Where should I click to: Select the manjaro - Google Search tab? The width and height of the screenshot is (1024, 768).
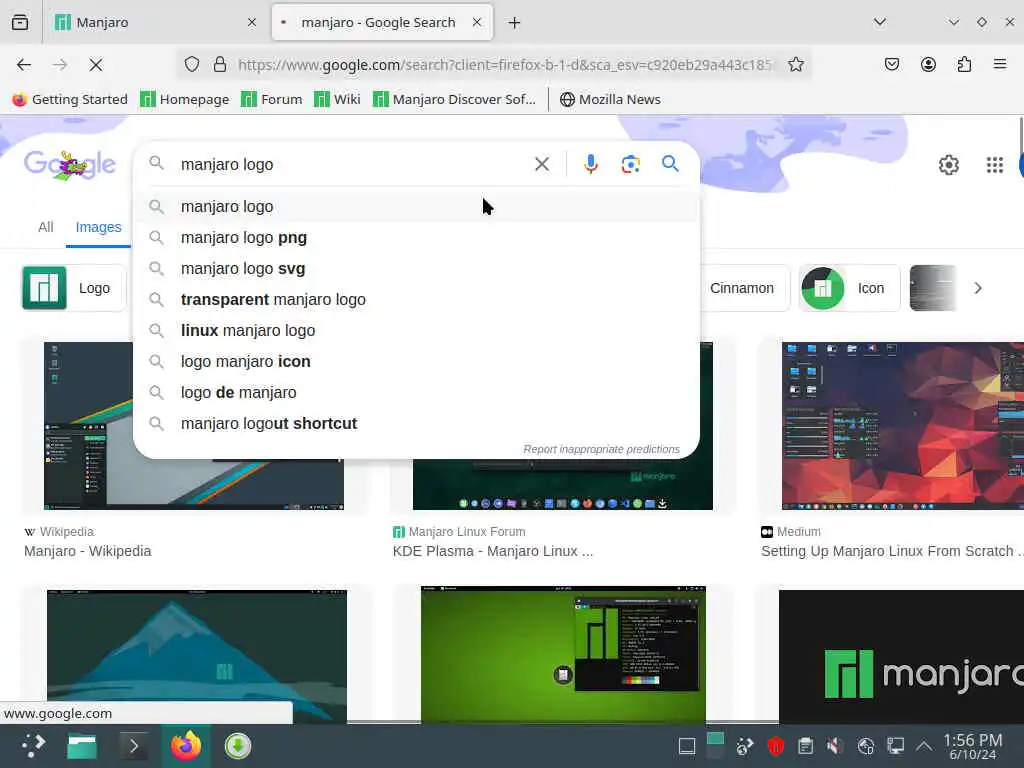[x=382, y=22]
